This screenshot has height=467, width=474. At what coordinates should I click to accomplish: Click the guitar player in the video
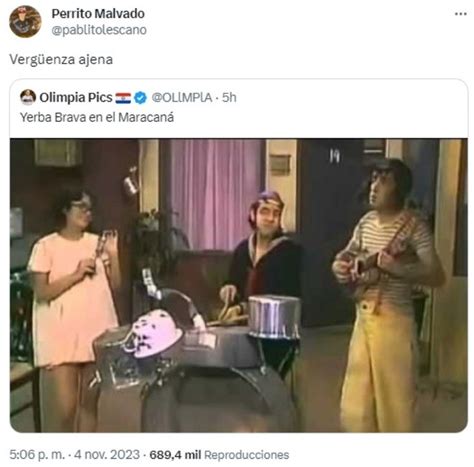tap(388, 293)
